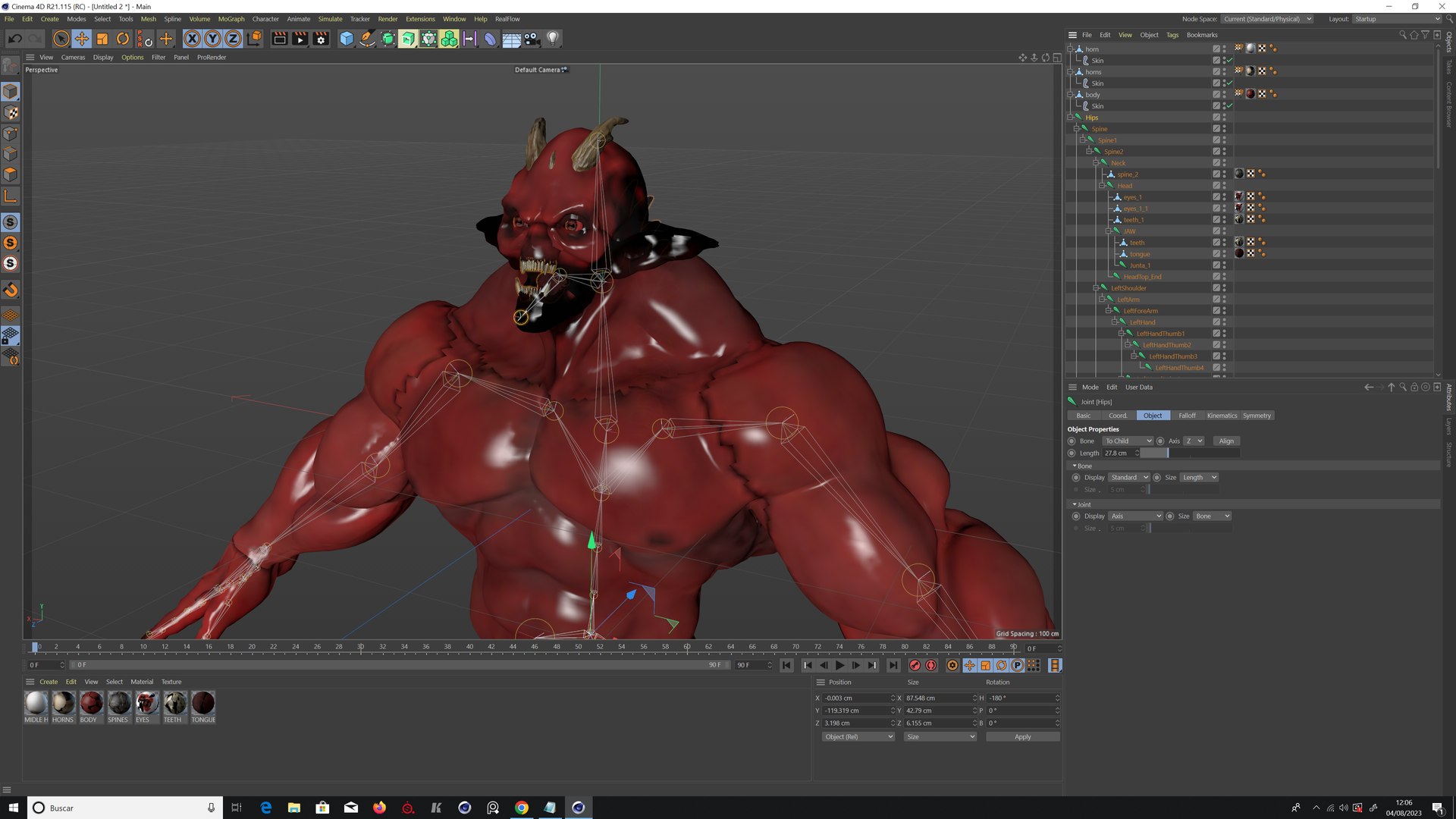
Task: Open the Joint Display Axis dropdown
Action: pos(1135,516)
